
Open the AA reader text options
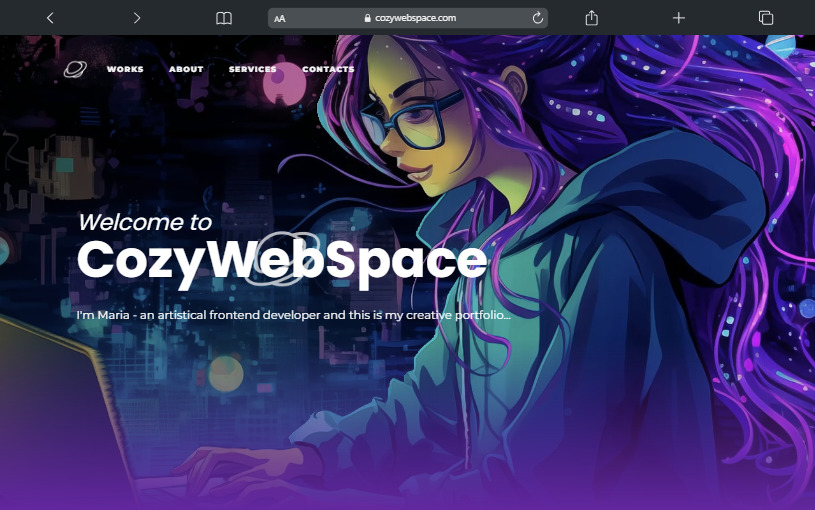[x=280, y=19]
